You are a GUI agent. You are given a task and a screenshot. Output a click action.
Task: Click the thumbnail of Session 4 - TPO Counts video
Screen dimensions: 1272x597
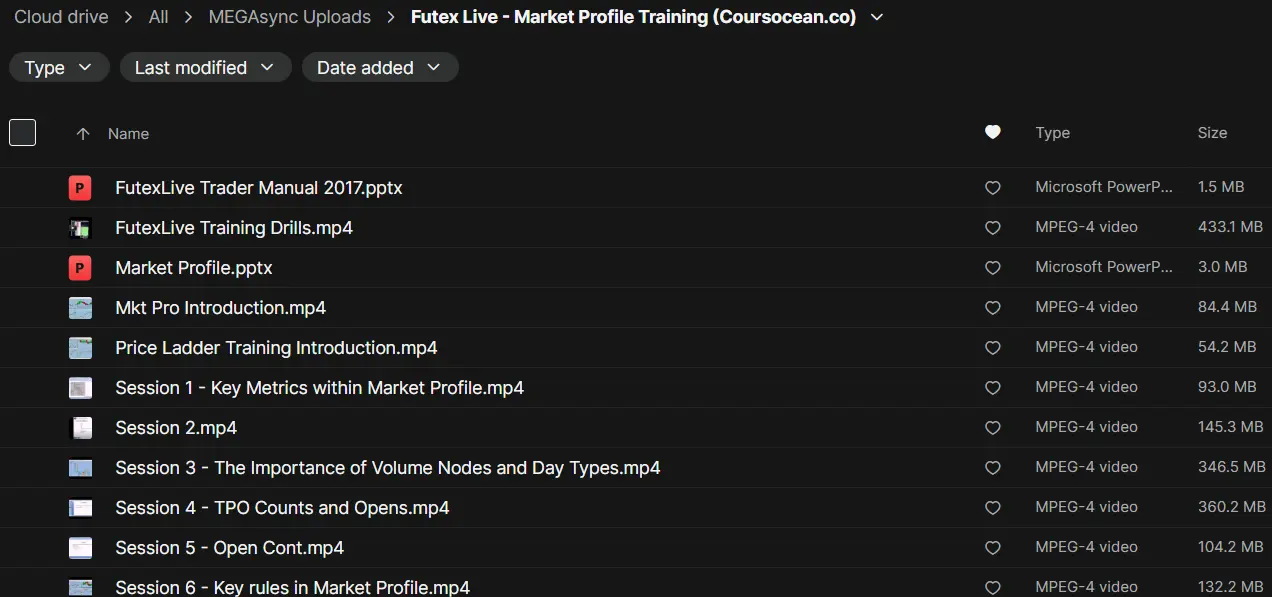coord(80,508)
